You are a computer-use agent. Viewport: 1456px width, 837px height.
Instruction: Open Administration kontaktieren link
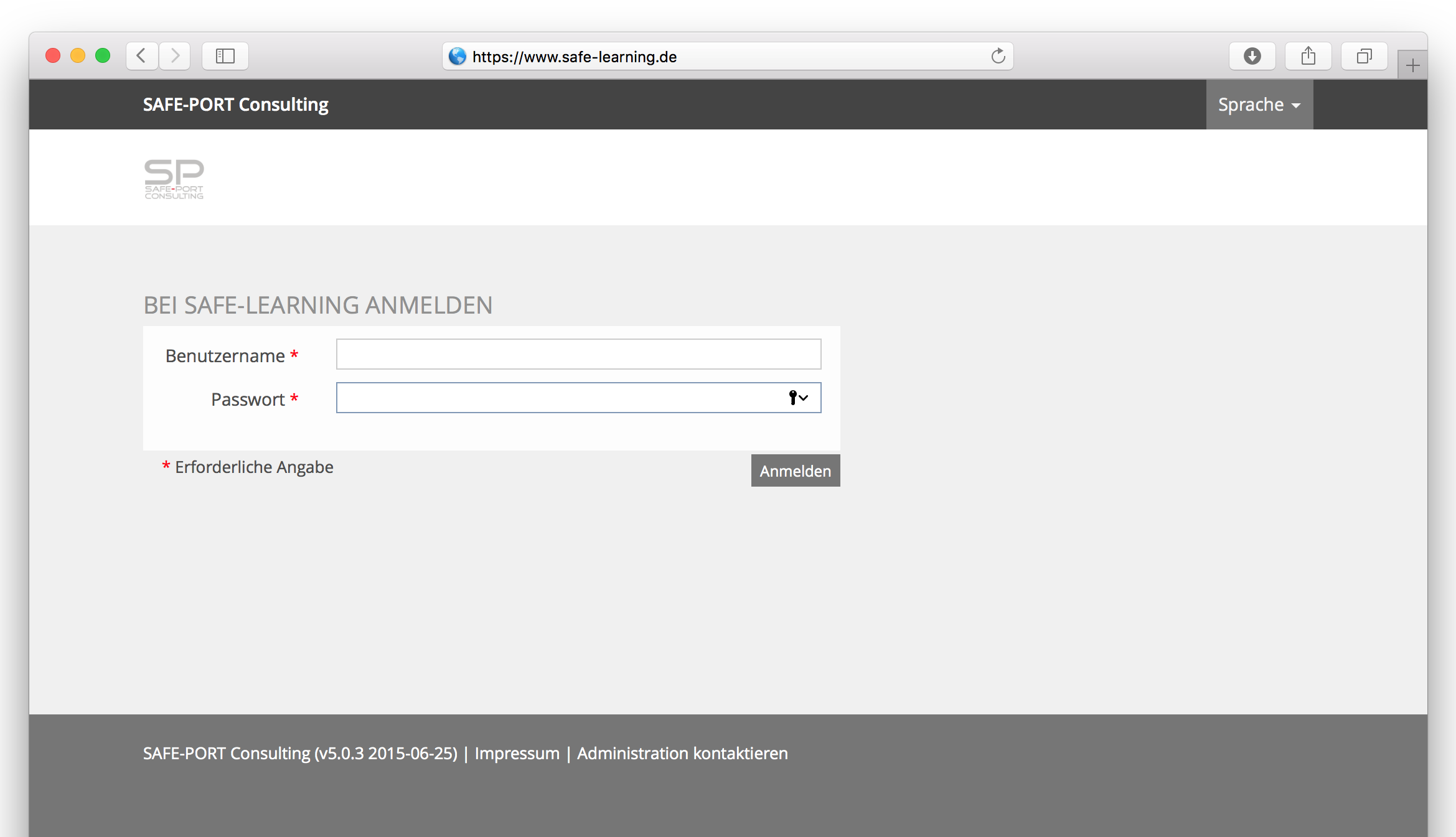682,754
